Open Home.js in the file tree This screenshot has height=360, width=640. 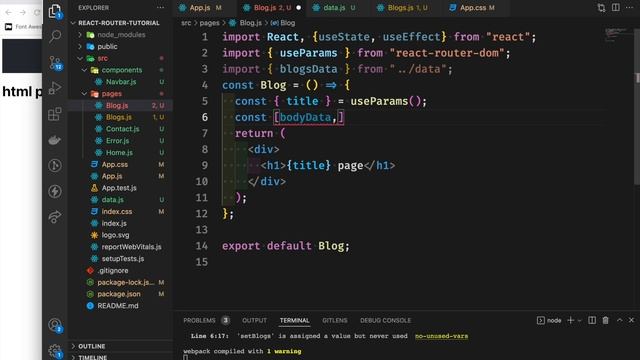(x=120, y=153)
